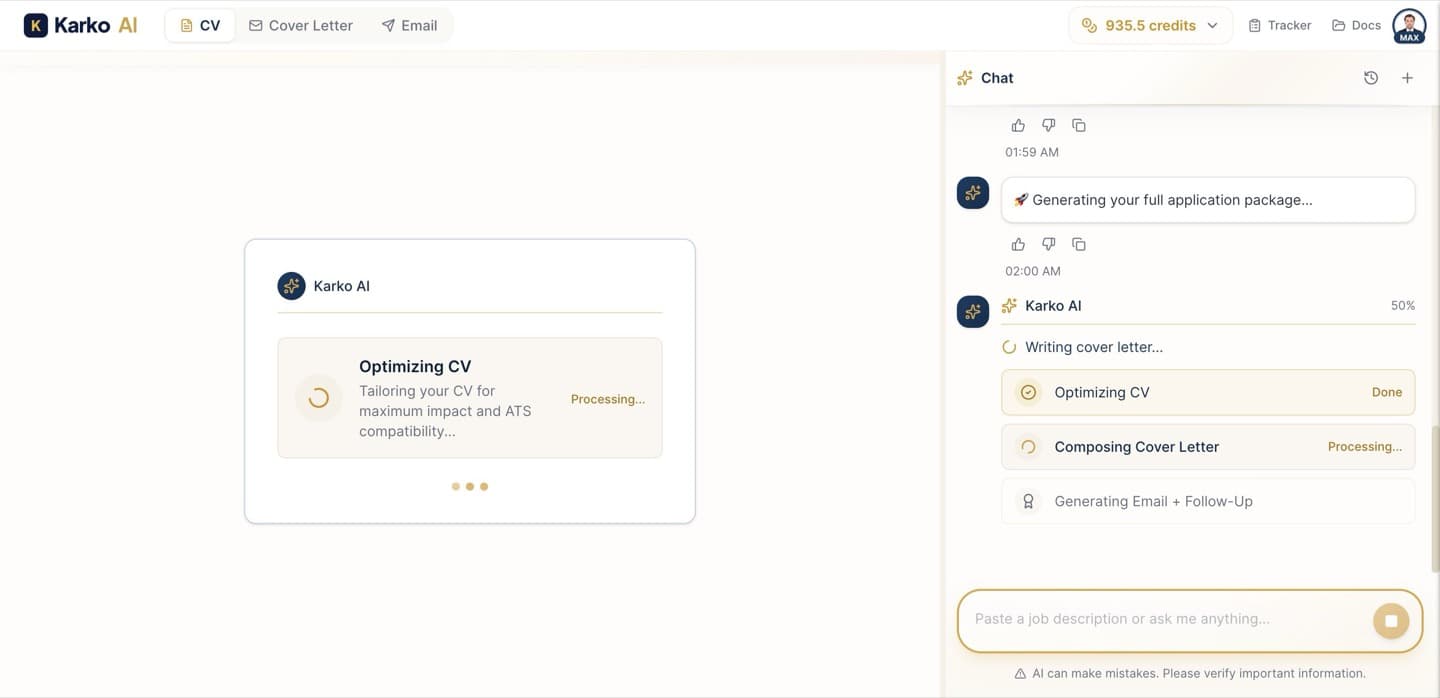Click the Karko AI logo in the header
Screen dimensions: 1440x698
point(80,24)
